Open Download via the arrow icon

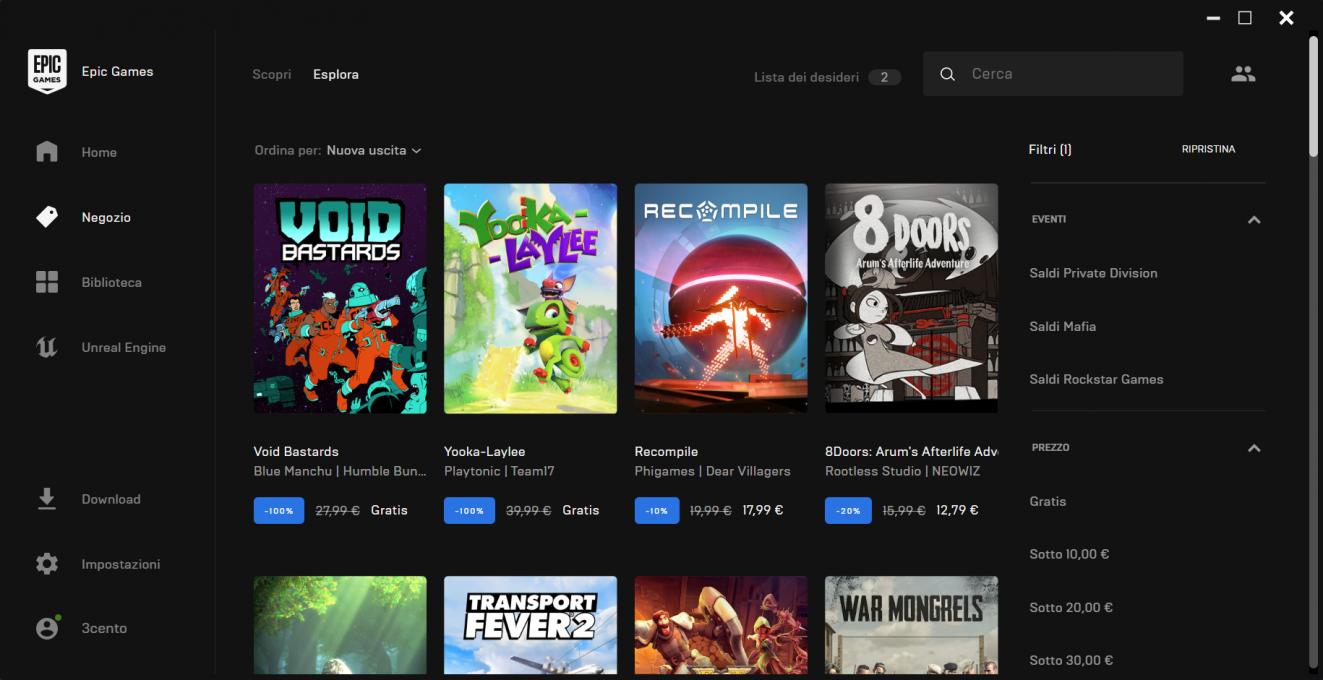[47, 499]
